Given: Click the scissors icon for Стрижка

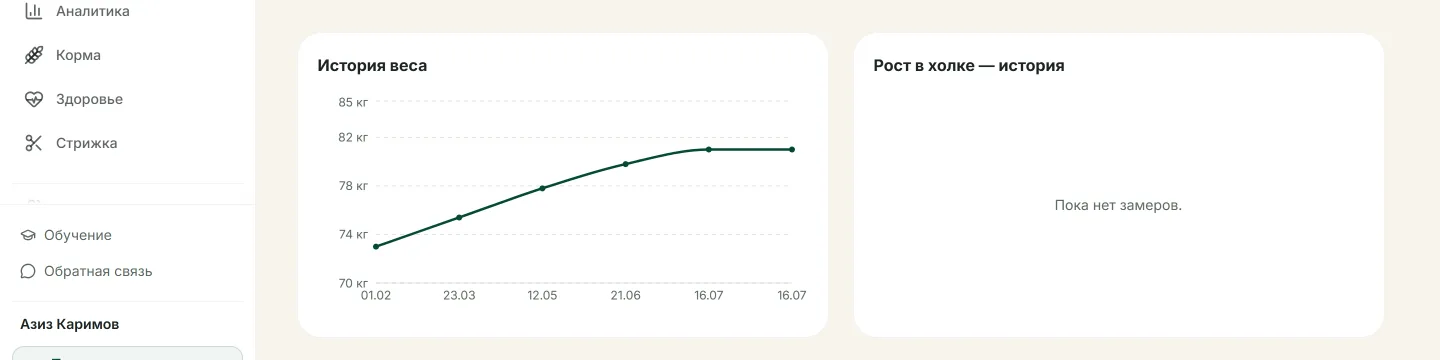Looking at the screenshot, I should (34, 143).
